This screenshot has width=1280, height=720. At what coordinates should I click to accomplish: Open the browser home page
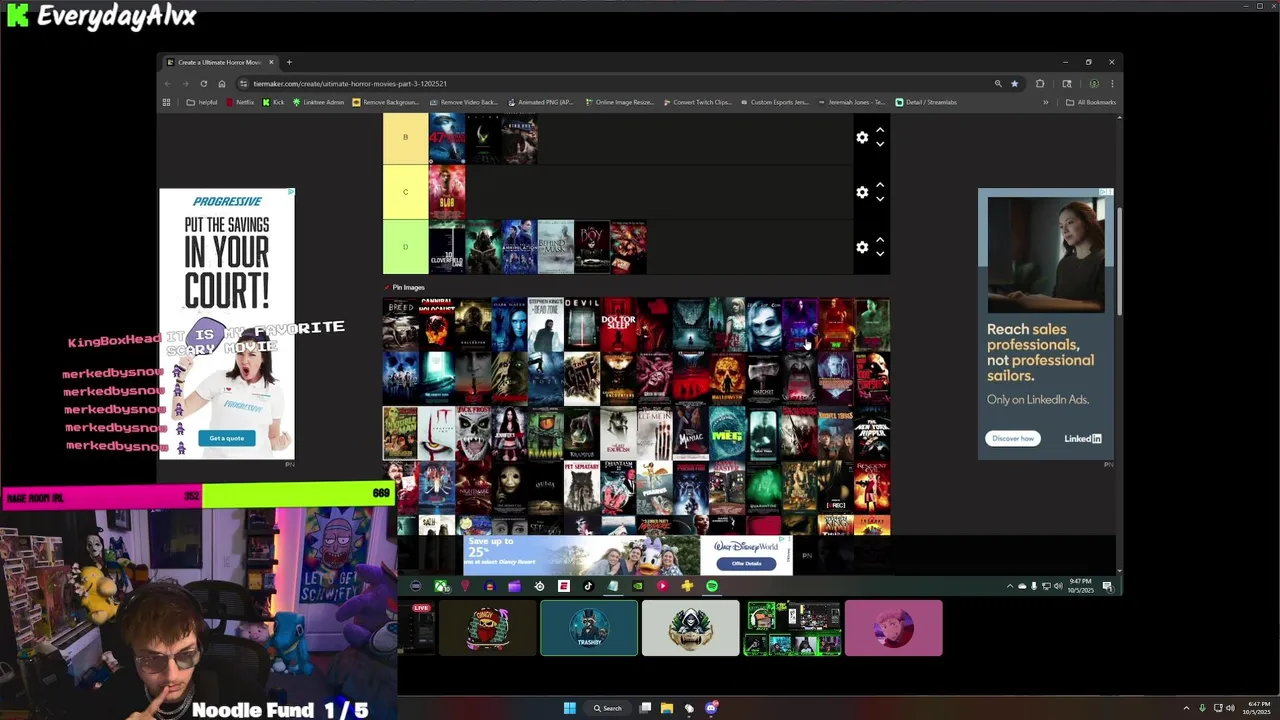point(221,84)
